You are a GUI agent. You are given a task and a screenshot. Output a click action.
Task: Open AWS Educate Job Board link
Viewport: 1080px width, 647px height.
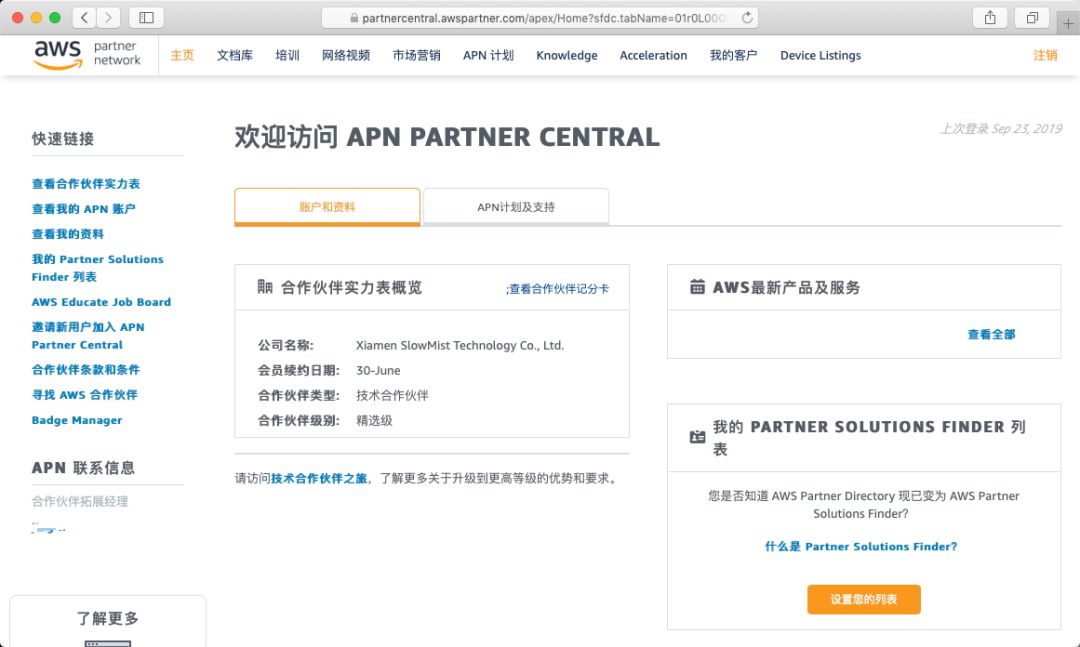(x=101, y=302)
